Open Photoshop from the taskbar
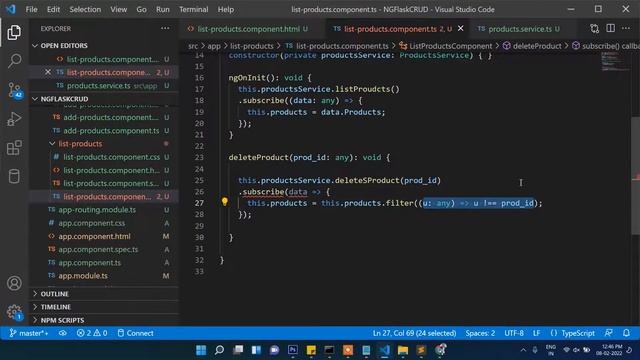 click(293, 350)
